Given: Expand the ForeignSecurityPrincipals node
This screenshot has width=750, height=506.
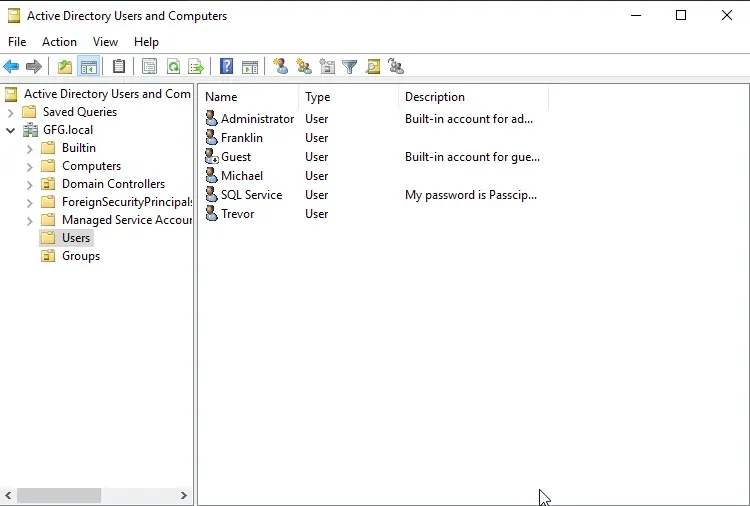Looking at the screenshot, I should (30, 203).
